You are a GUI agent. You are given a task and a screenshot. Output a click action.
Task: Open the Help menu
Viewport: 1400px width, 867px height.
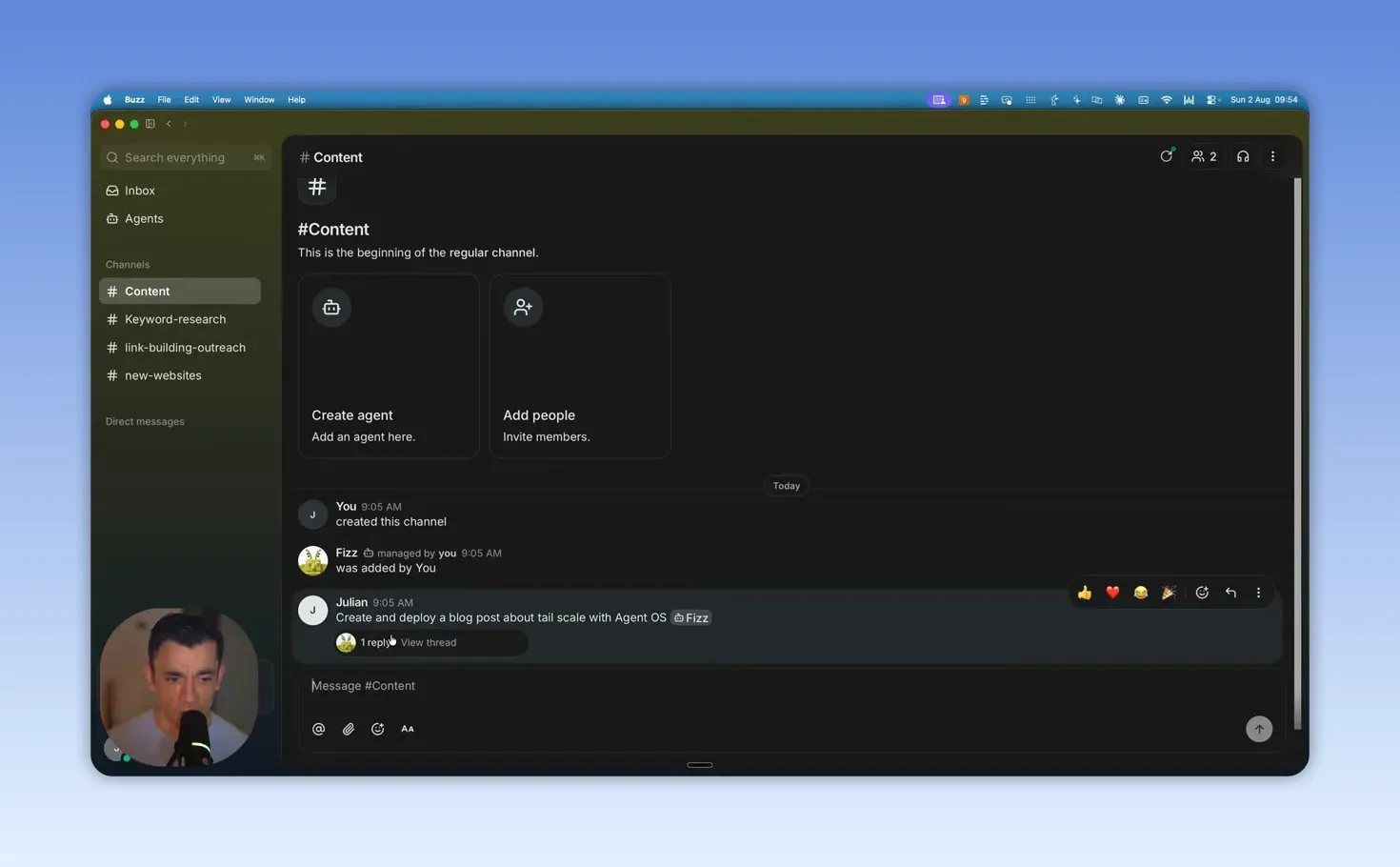[x=296, y=99]
